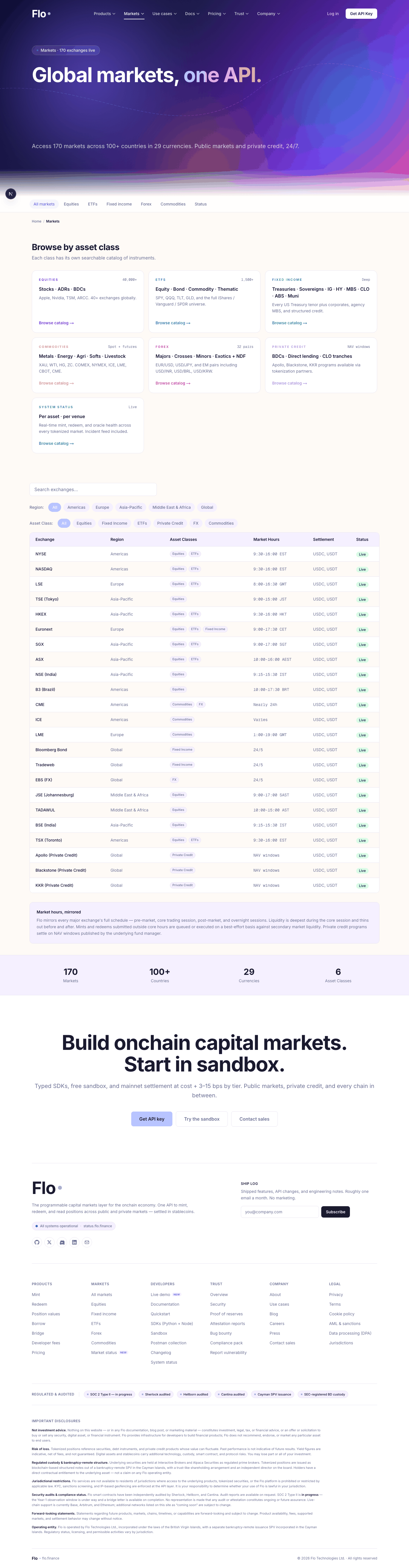Click the X (Twitter) social icon
The width and height of the screenshot is (409, 1568).
click(x=49, y=1242)
